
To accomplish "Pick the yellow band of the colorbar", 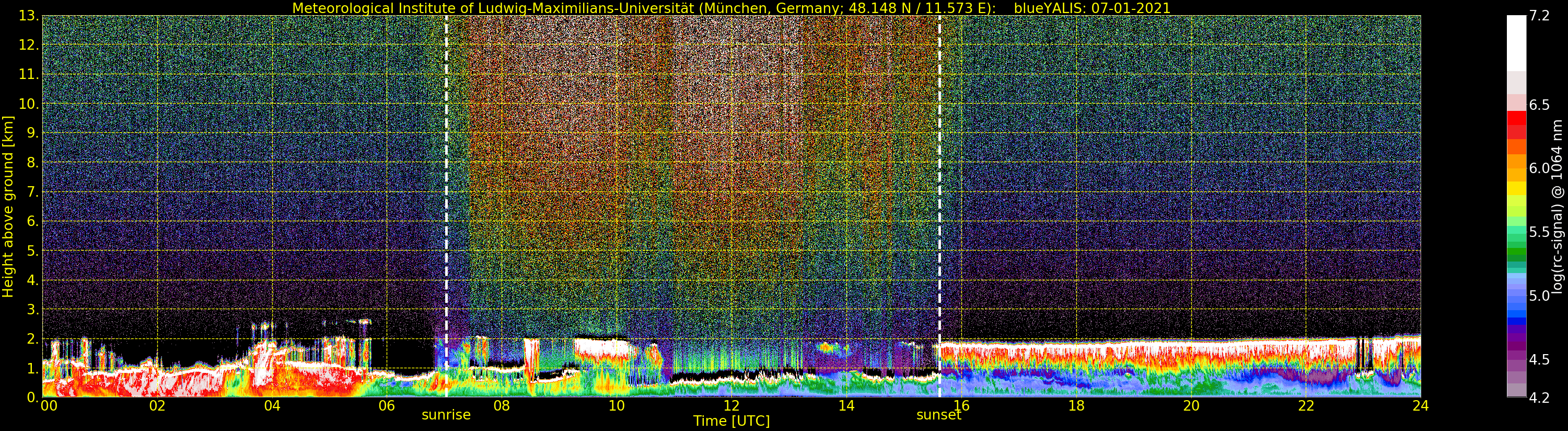I will tap(1516, 188).
